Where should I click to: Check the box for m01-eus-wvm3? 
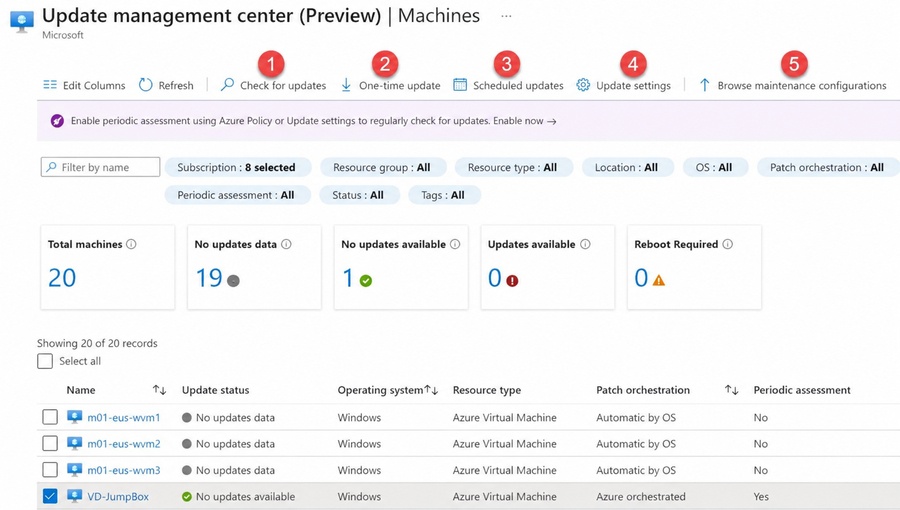(x=50, y=470)
